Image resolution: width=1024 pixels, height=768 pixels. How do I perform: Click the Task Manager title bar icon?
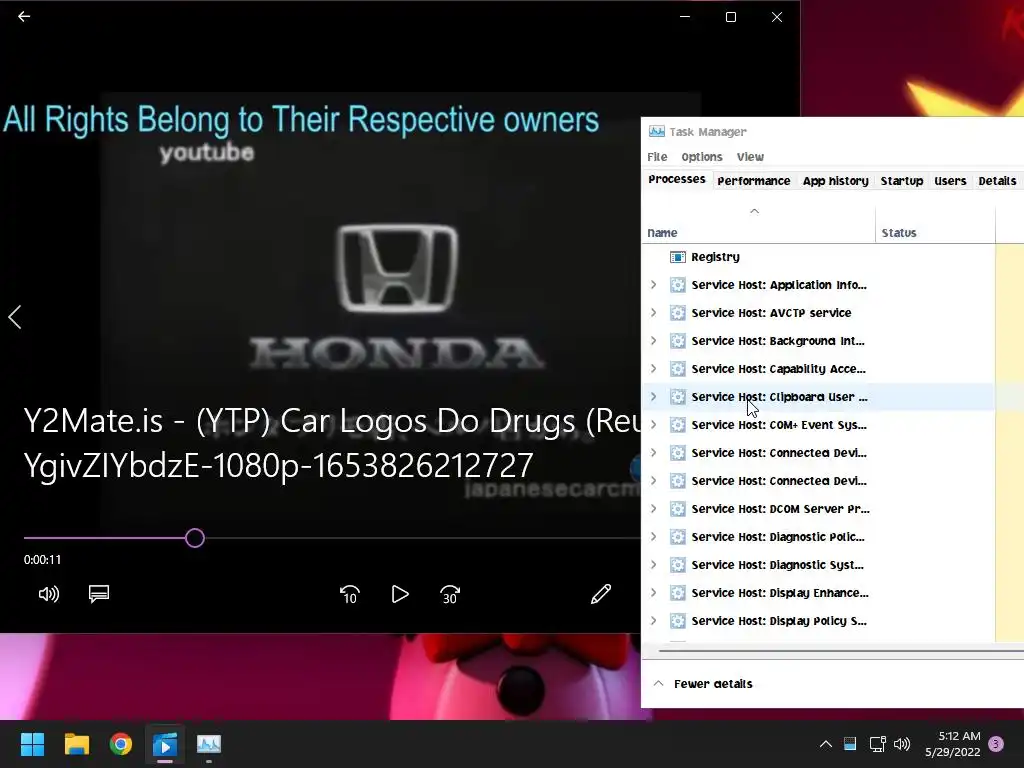(x=656, y=131)
